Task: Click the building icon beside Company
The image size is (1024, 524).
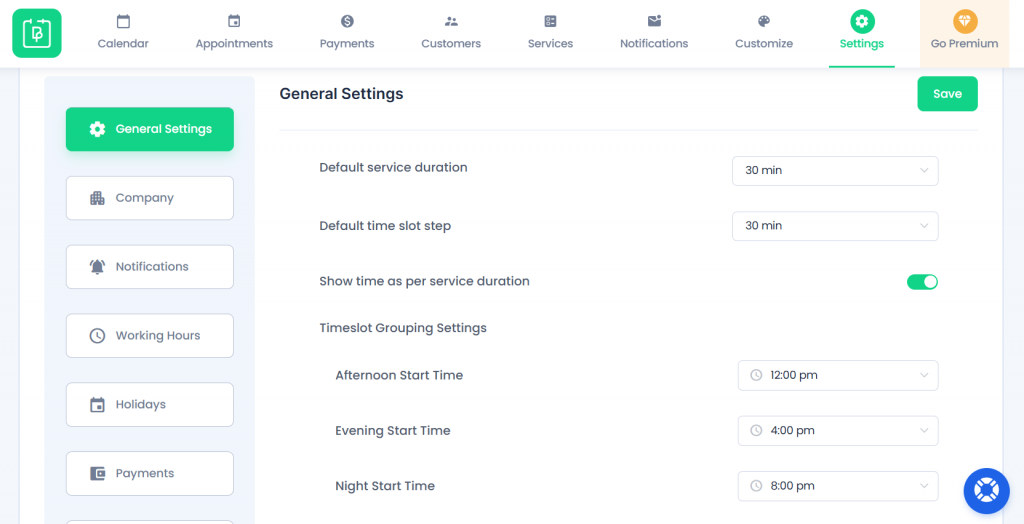Action: coord(97,198)
